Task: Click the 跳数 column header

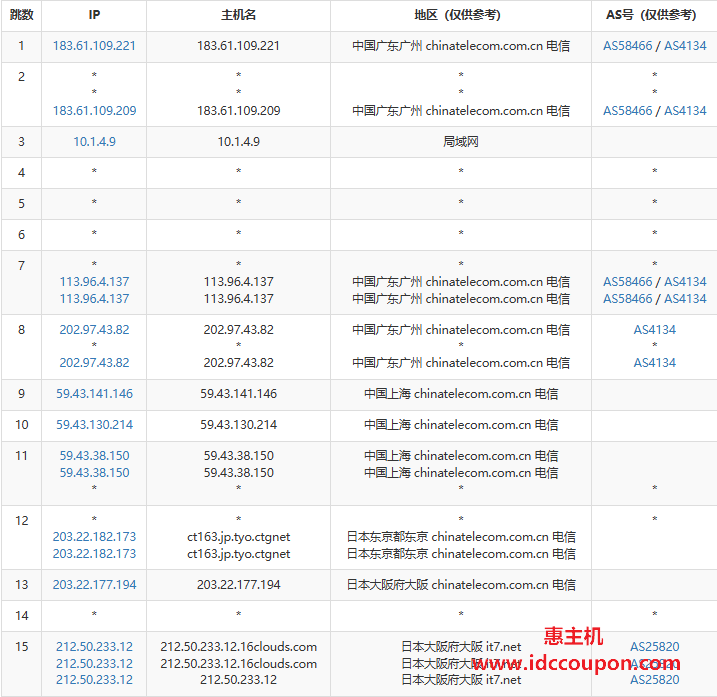Action: [21, 15]
